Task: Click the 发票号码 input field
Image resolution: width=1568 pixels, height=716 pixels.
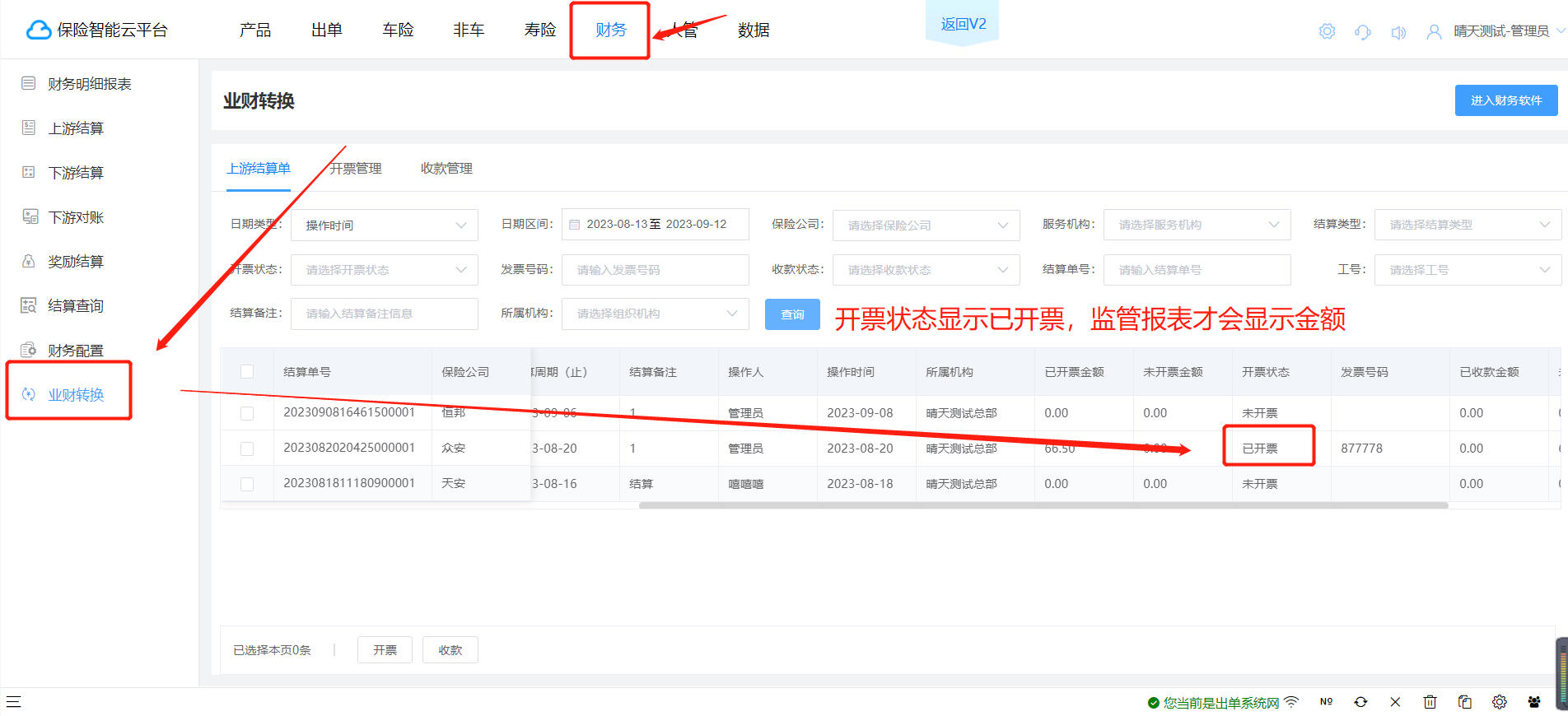Action: point(656,270)
